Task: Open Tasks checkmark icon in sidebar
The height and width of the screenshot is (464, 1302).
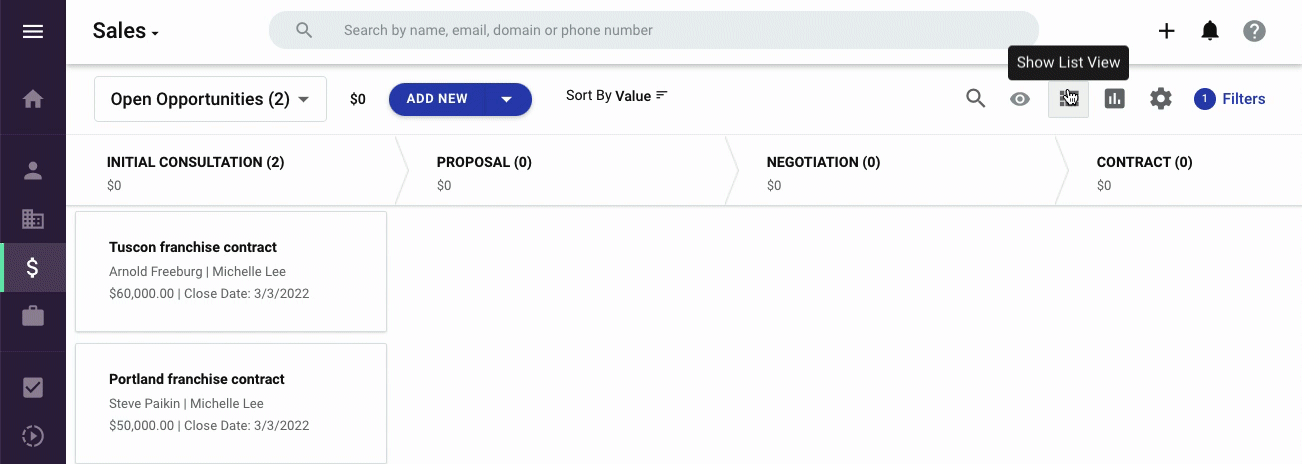Action: [33, 388]
